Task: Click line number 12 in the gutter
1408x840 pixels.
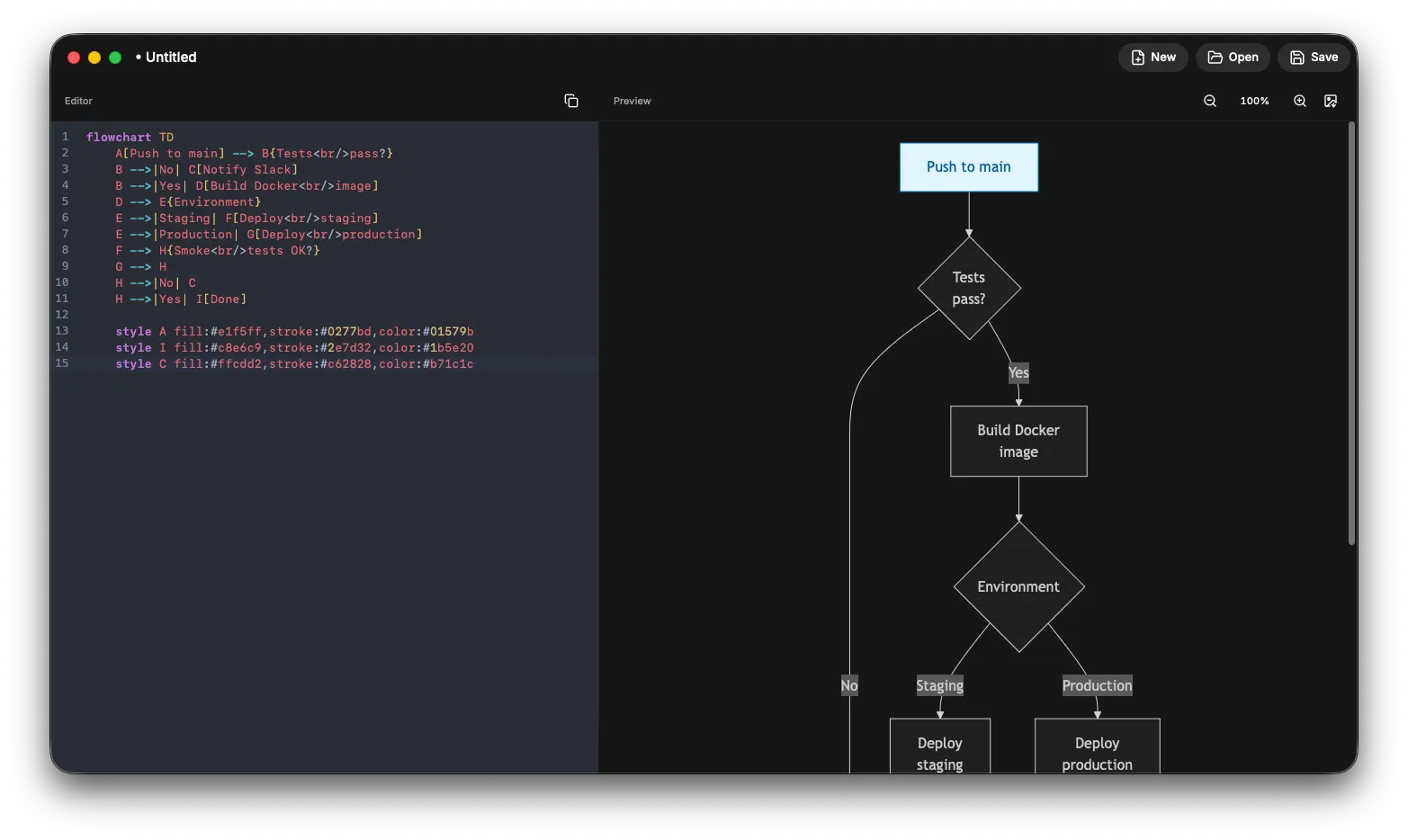Action: 62,315
